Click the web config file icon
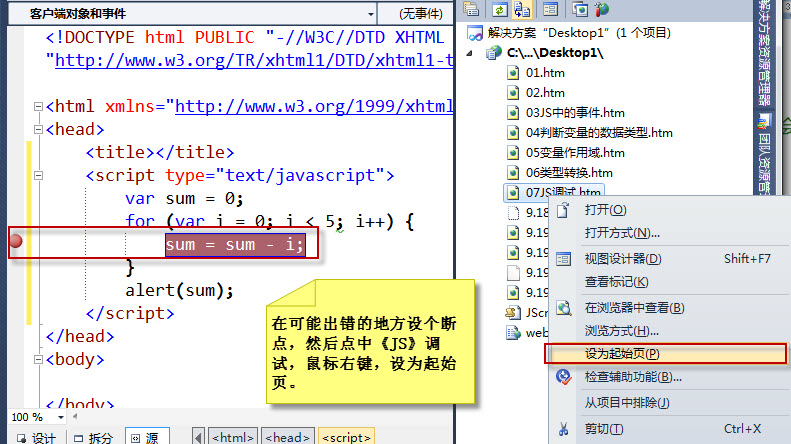 coord(513,333)
